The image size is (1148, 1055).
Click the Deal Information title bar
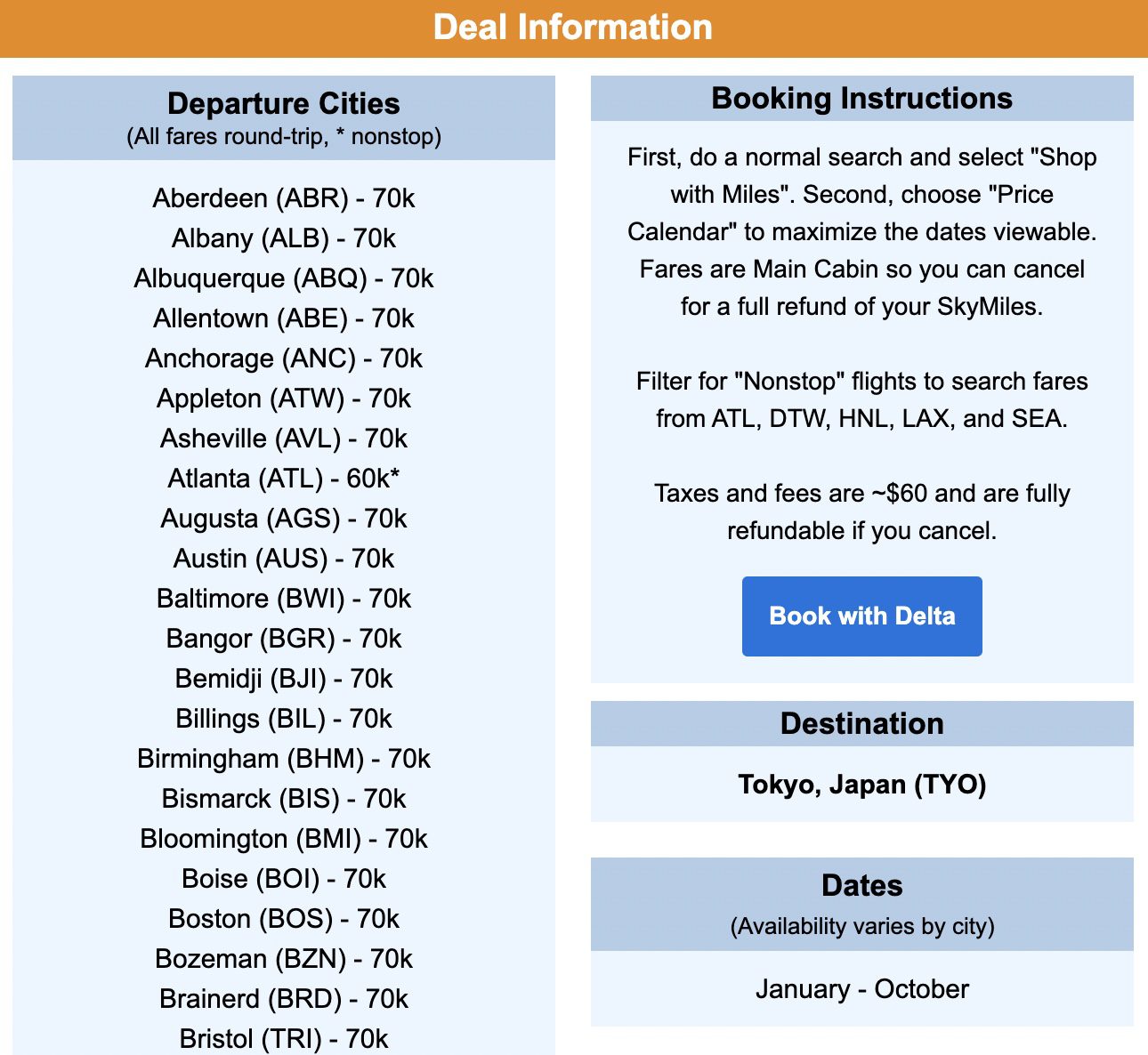click(574, 27)
